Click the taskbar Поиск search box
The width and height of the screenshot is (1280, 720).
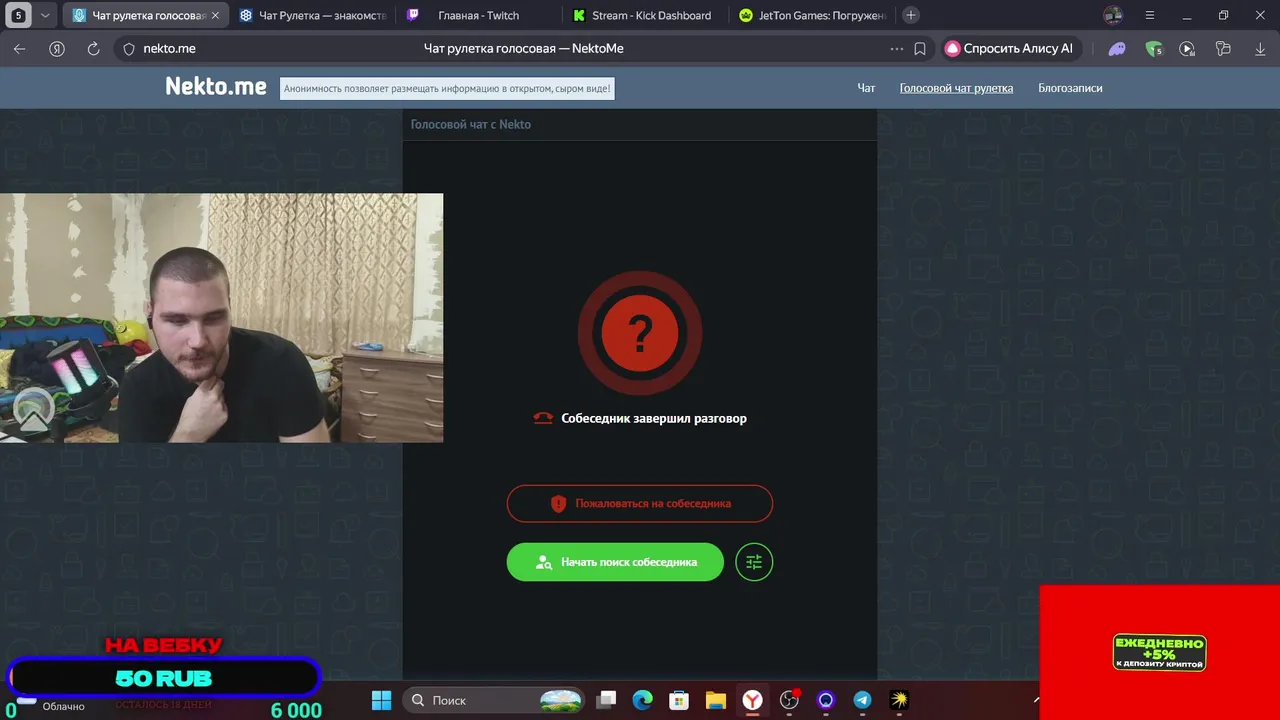pos(495,700)
